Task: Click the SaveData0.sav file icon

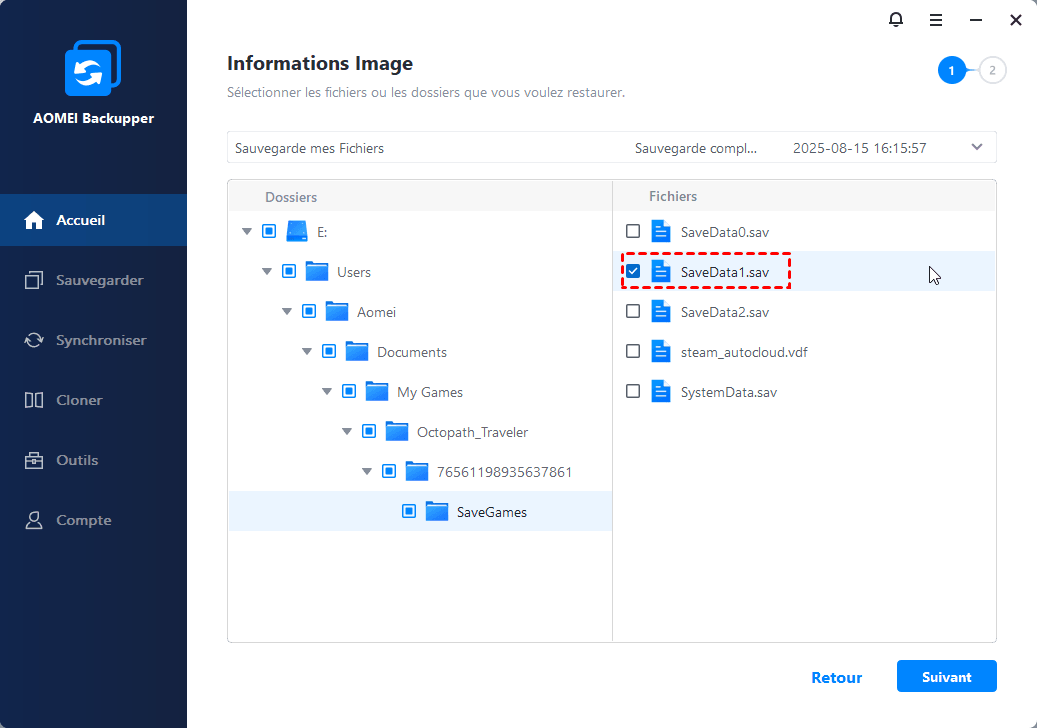Action: click(661, 231)
